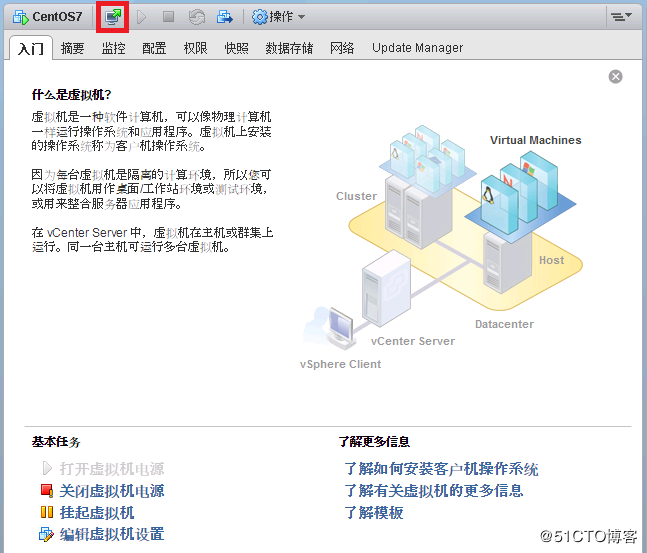
Task: Close the getting started help panel
Action: (616, 77)
